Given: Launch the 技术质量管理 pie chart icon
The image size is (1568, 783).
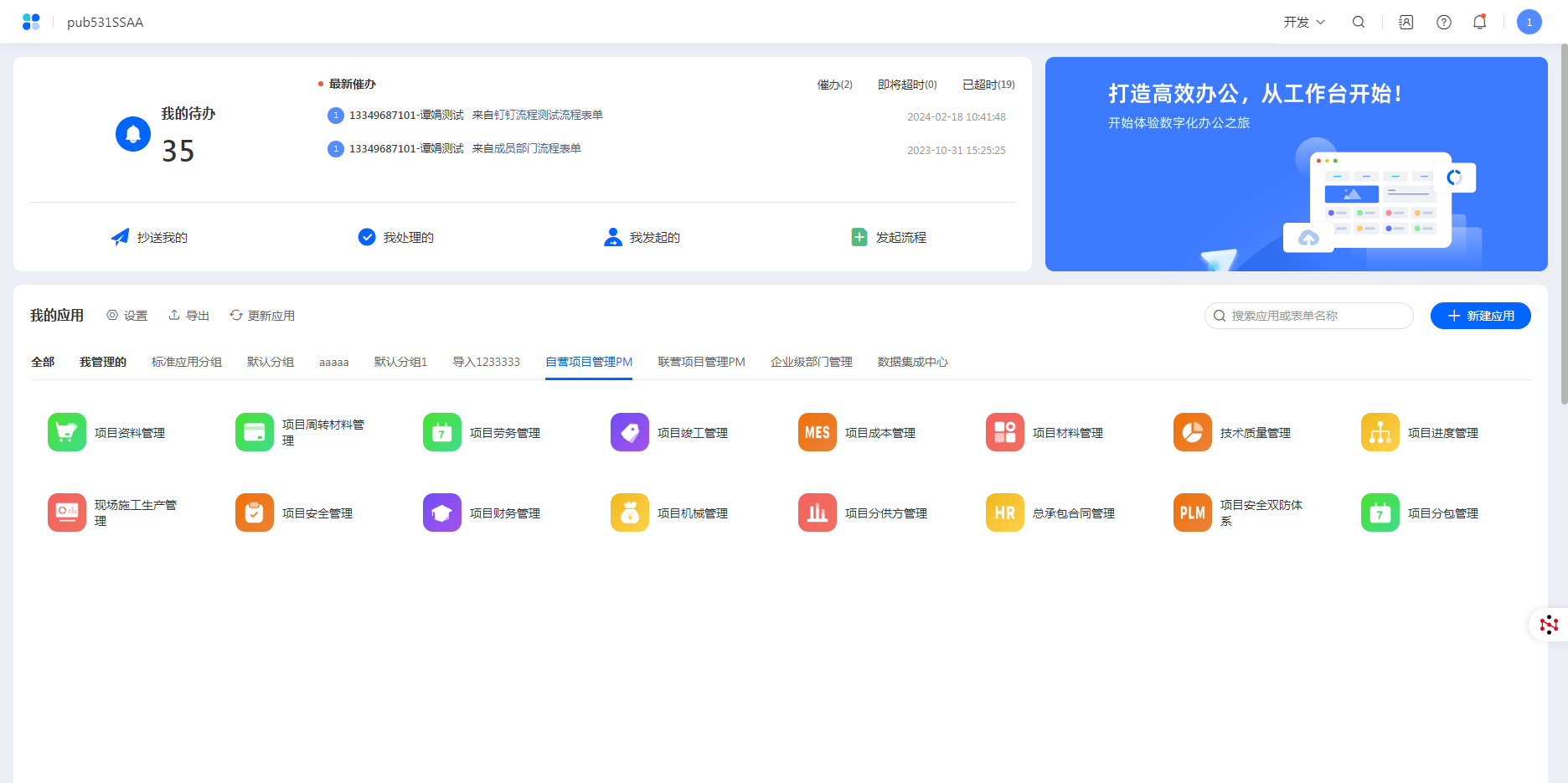Looking at the screenshot, I should pos(1192,432).
